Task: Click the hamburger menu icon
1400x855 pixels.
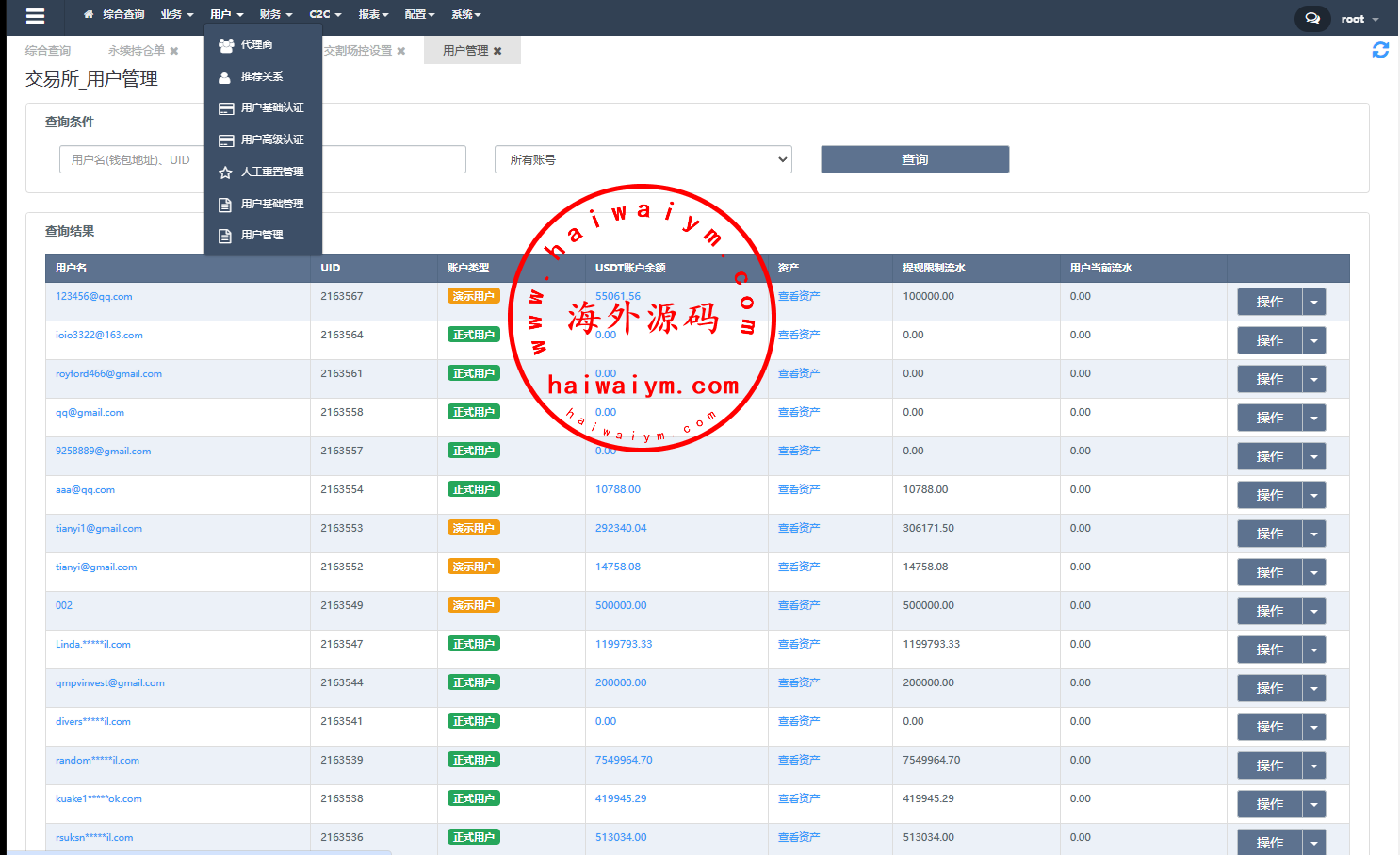Action: [x=35, y=16]
